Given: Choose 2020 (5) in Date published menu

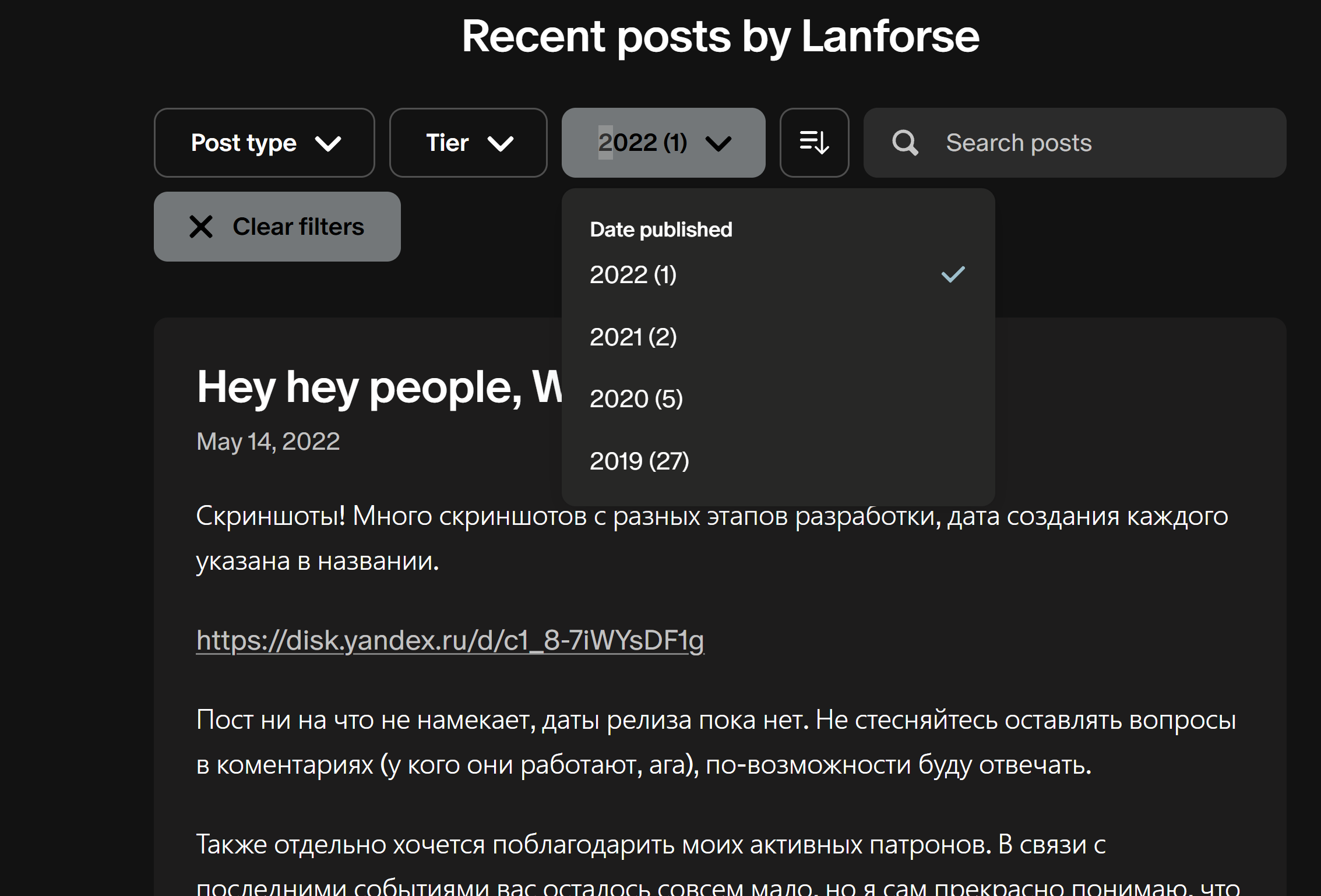Looking at the screenshot, I should pos(636,399).
